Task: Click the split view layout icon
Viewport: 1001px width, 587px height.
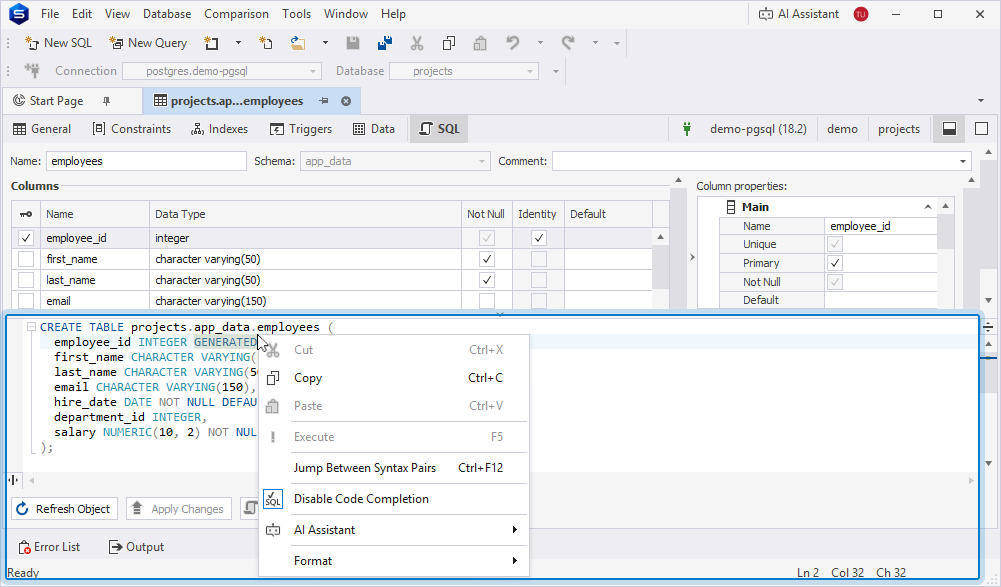Action: [x=949, y=129]
